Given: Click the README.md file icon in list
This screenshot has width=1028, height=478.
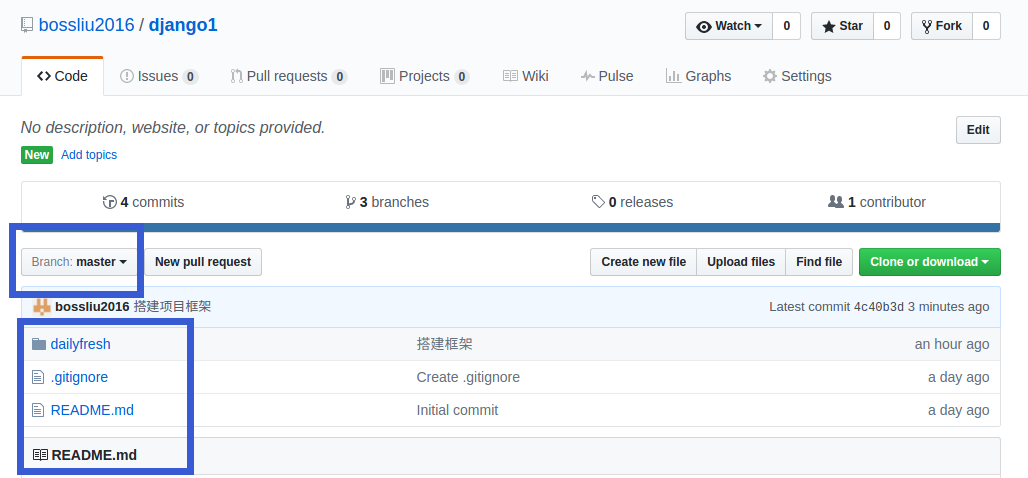Looking at the screenshot, I should (39, 410).
